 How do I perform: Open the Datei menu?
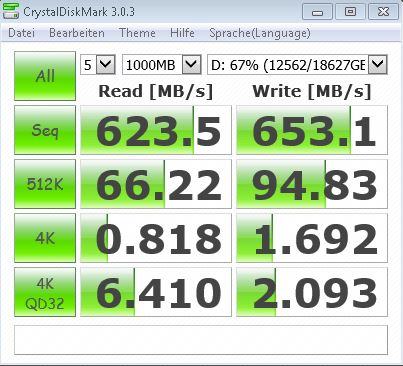pyautogui.click(x=21, y=33)
